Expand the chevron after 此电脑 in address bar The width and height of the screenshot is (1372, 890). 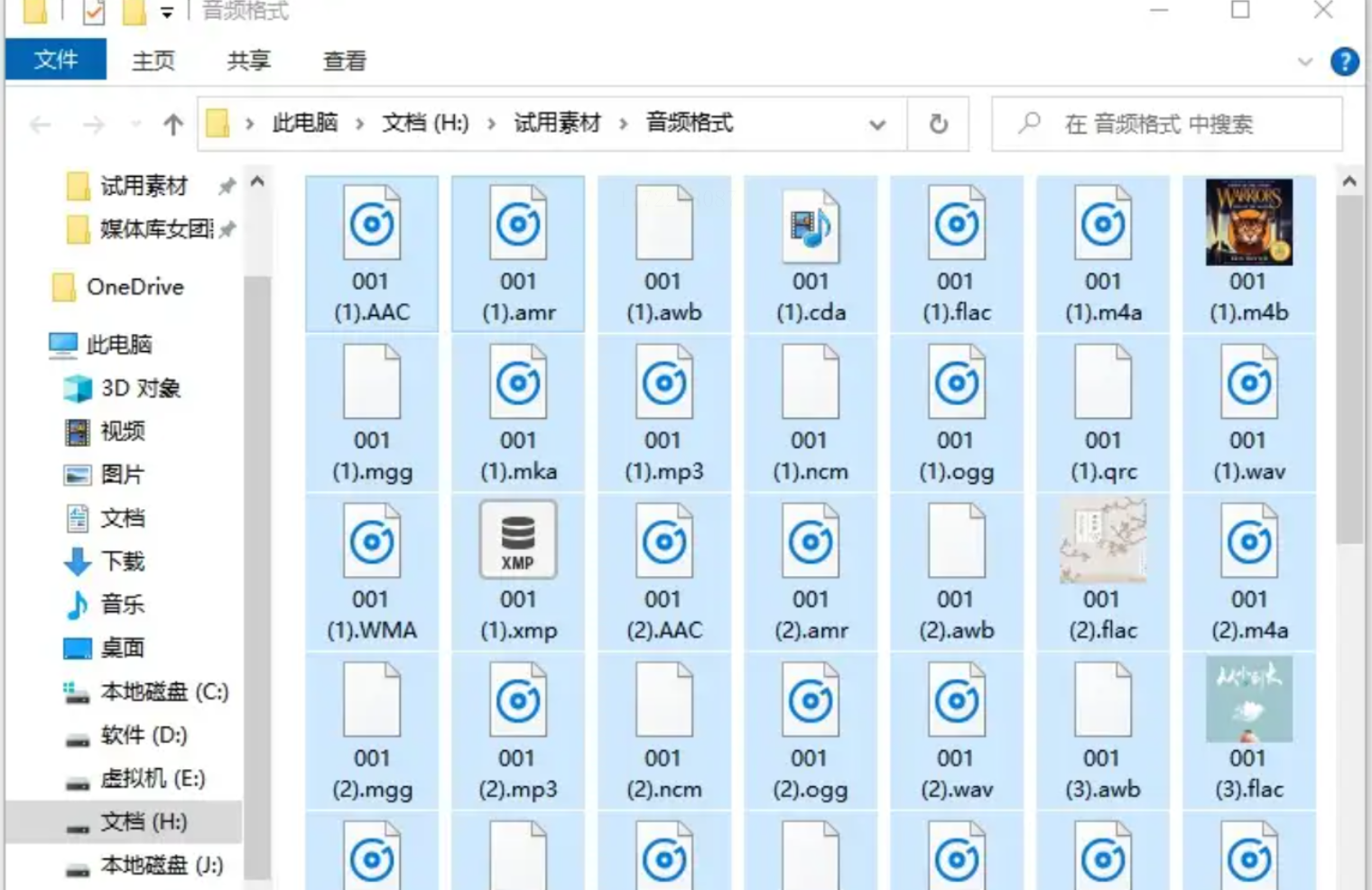click(x=359, y=124)
